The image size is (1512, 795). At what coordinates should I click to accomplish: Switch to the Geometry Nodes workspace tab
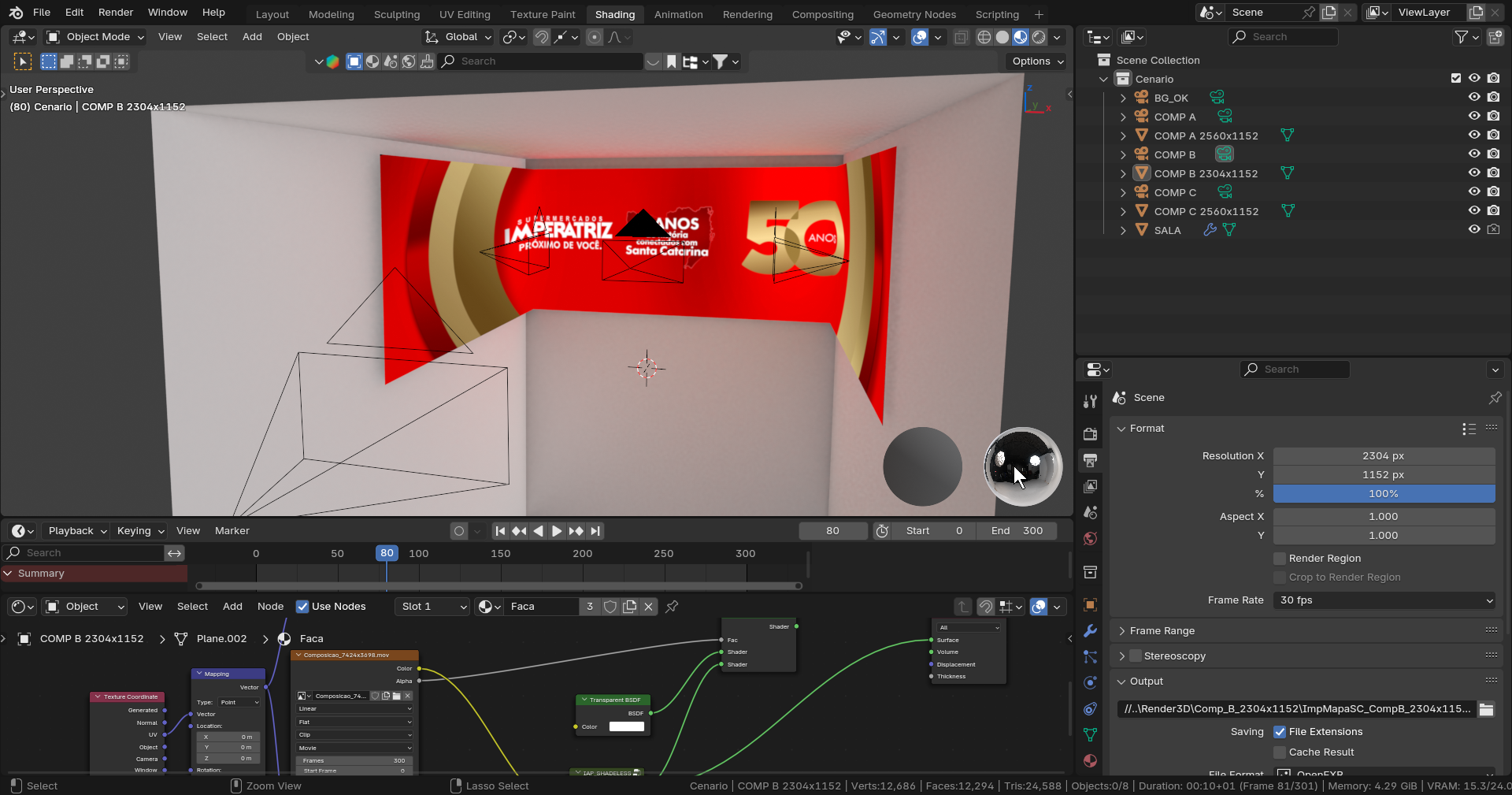914,15
